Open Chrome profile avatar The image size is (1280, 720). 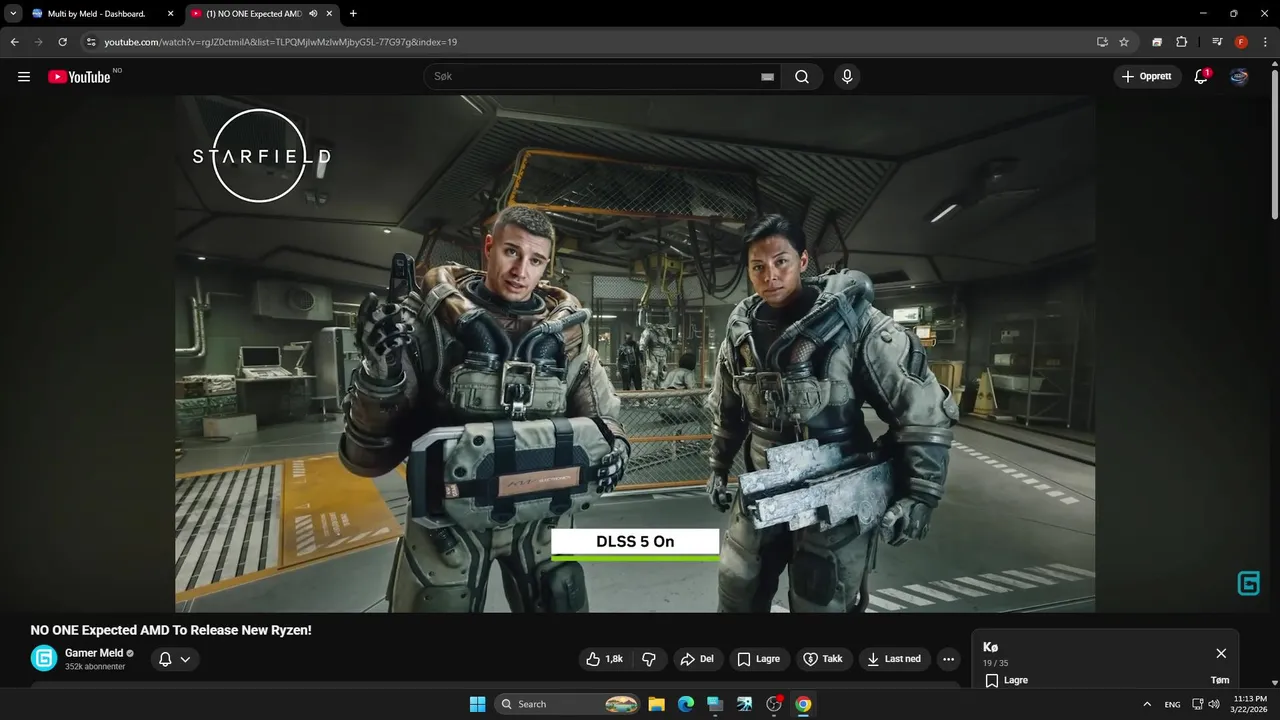1241,42
